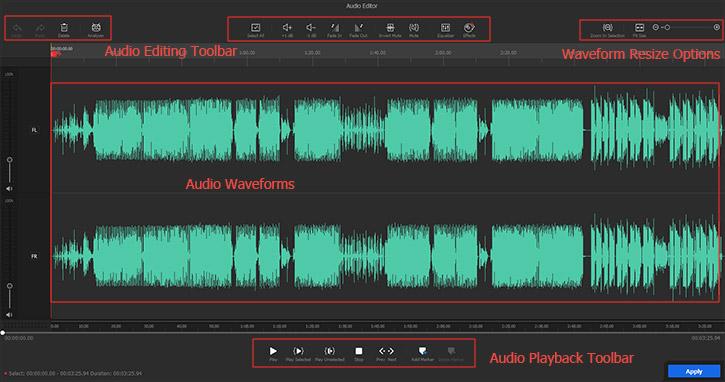This screenshot has width=725, height=382.
Task: Click the Mute icon in editing toolbar
Action: pos(414,28)
